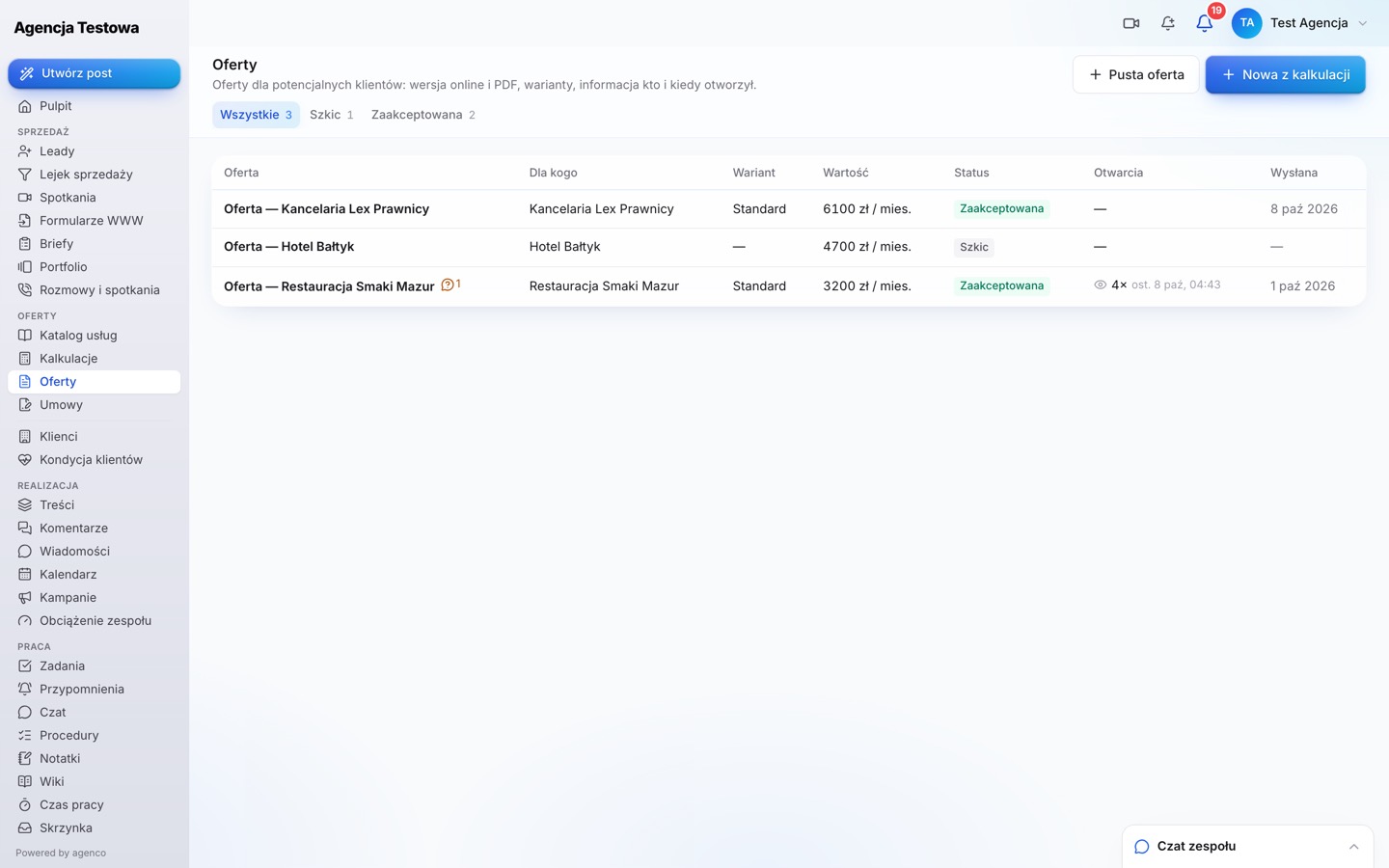Click Nowa z kalkulacji button
The image size is (1389, 868).
[1285, 74]
